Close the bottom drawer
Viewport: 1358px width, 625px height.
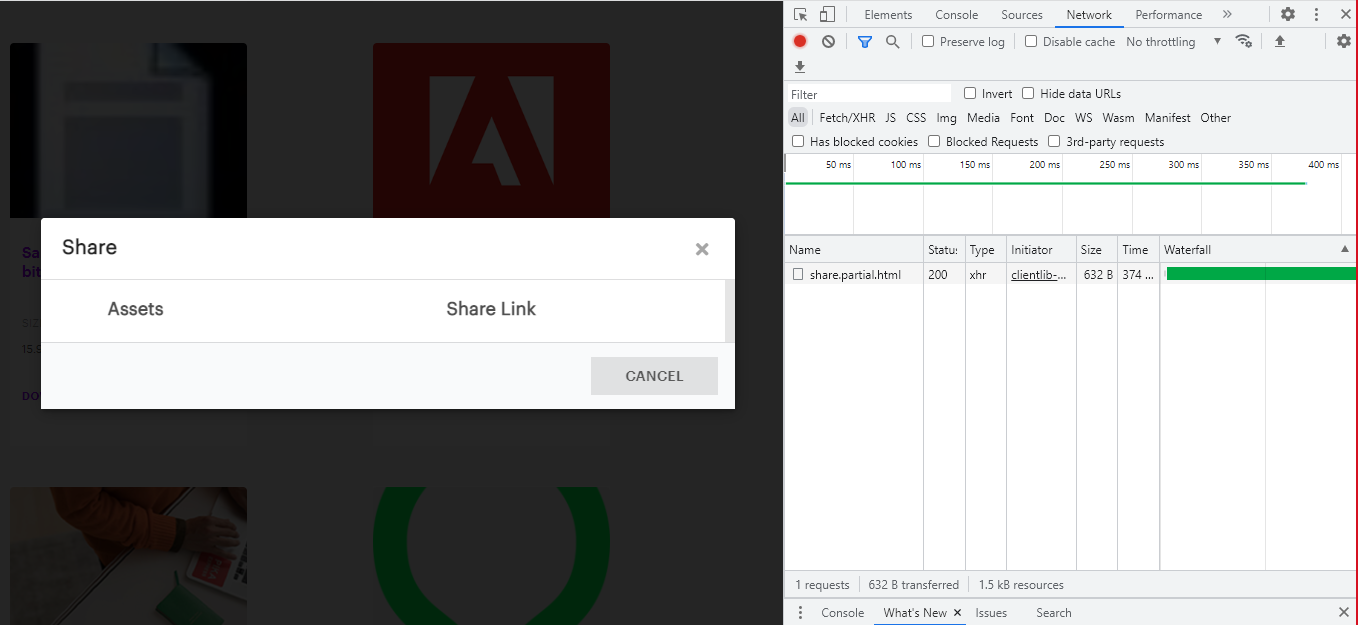tap(1344, 612)
